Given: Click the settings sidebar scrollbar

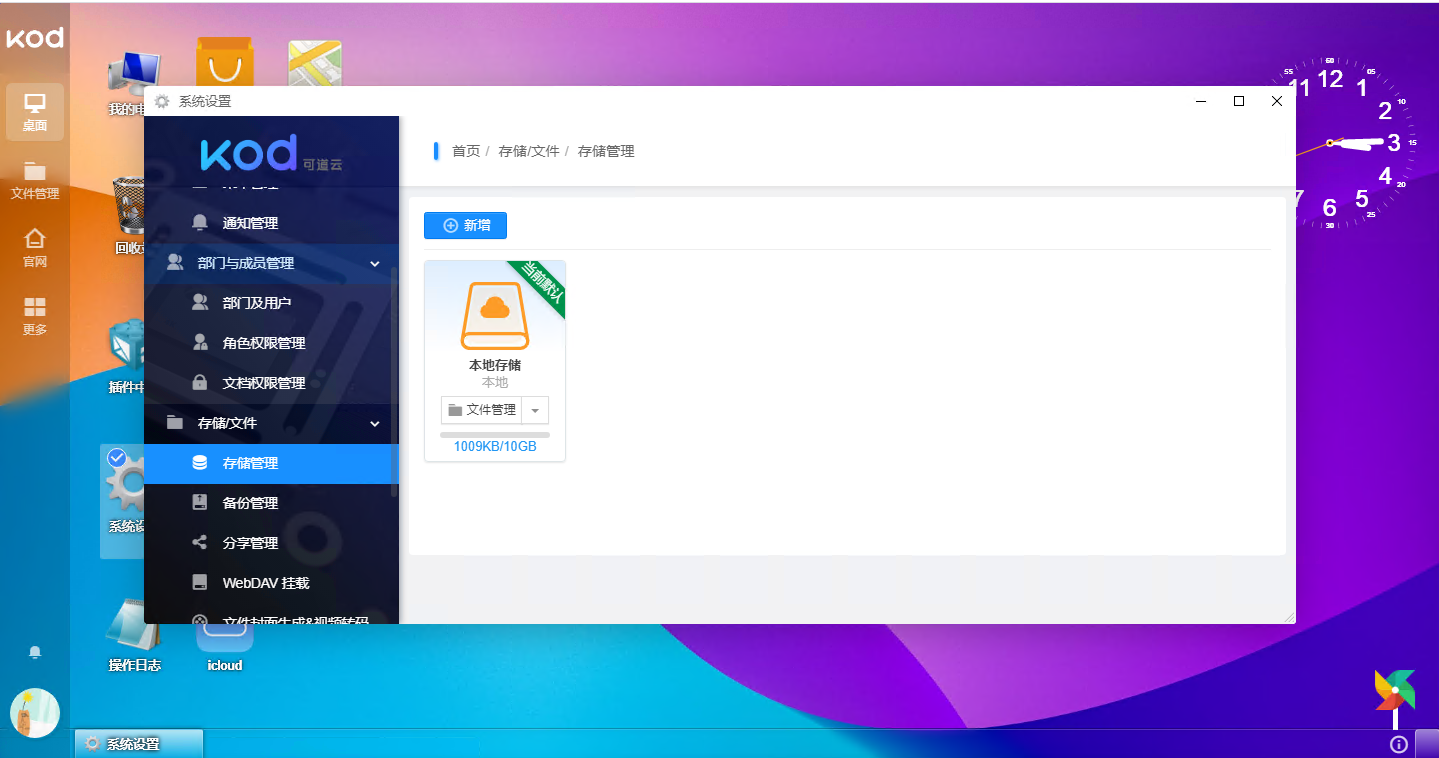Looking at the screenshot, I should point(394,380).
